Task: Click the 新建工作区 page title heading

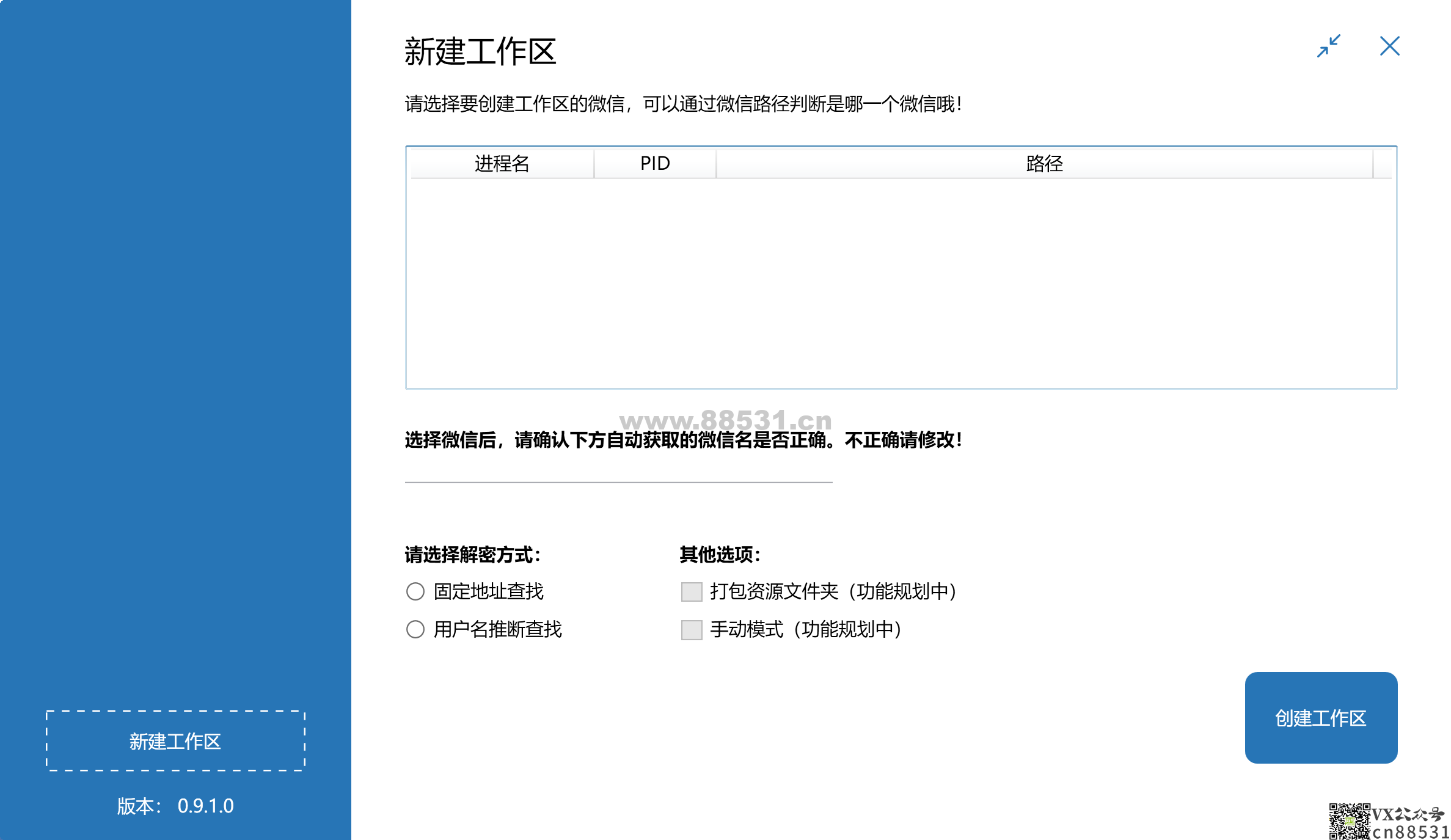Action: coord(480,51)
